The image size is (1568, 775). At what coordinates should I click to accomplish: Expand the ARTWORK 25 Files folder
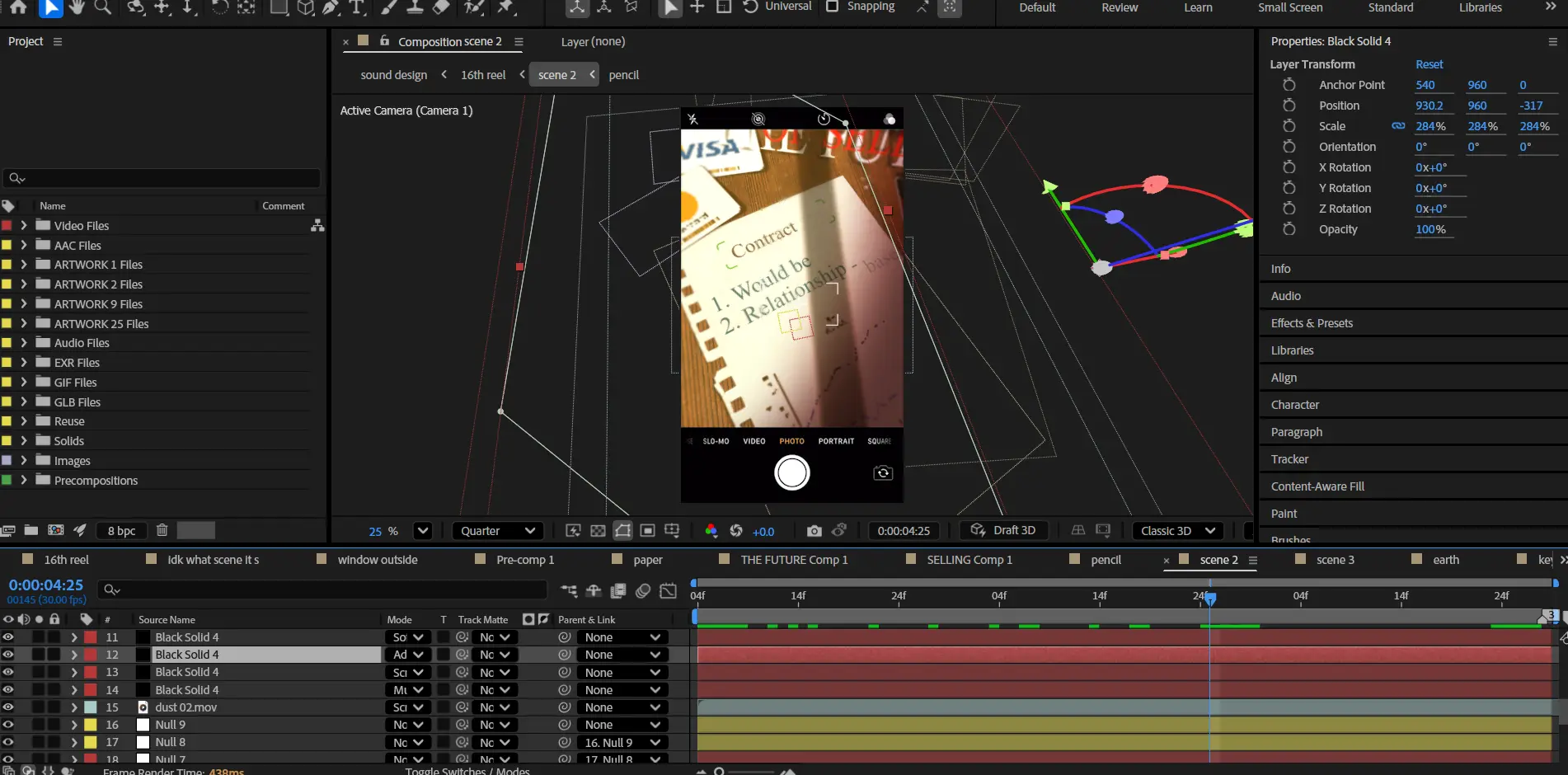(24, 323)
